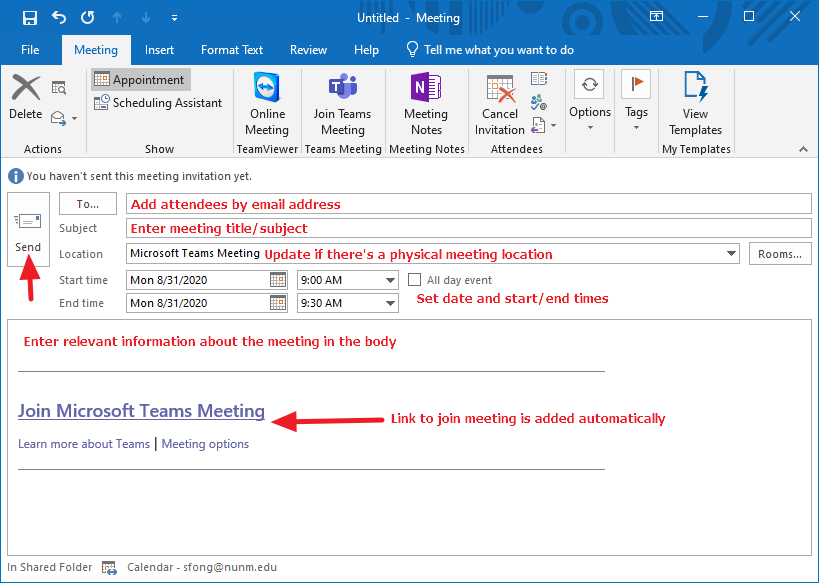The height and width of the screenshot is (583, 819).
Task: Expand the 9:00 AM start time dropdown
Action: 390,281
